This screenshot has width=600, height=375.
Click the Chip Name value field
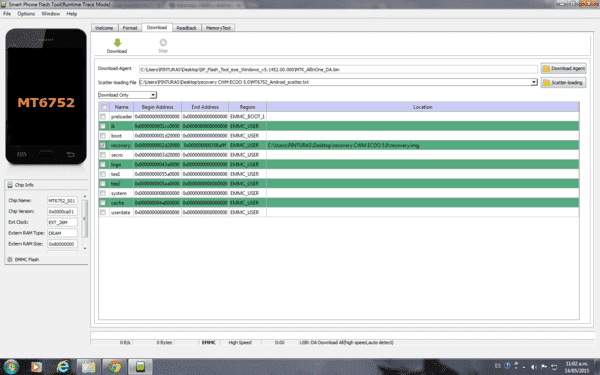62,201
